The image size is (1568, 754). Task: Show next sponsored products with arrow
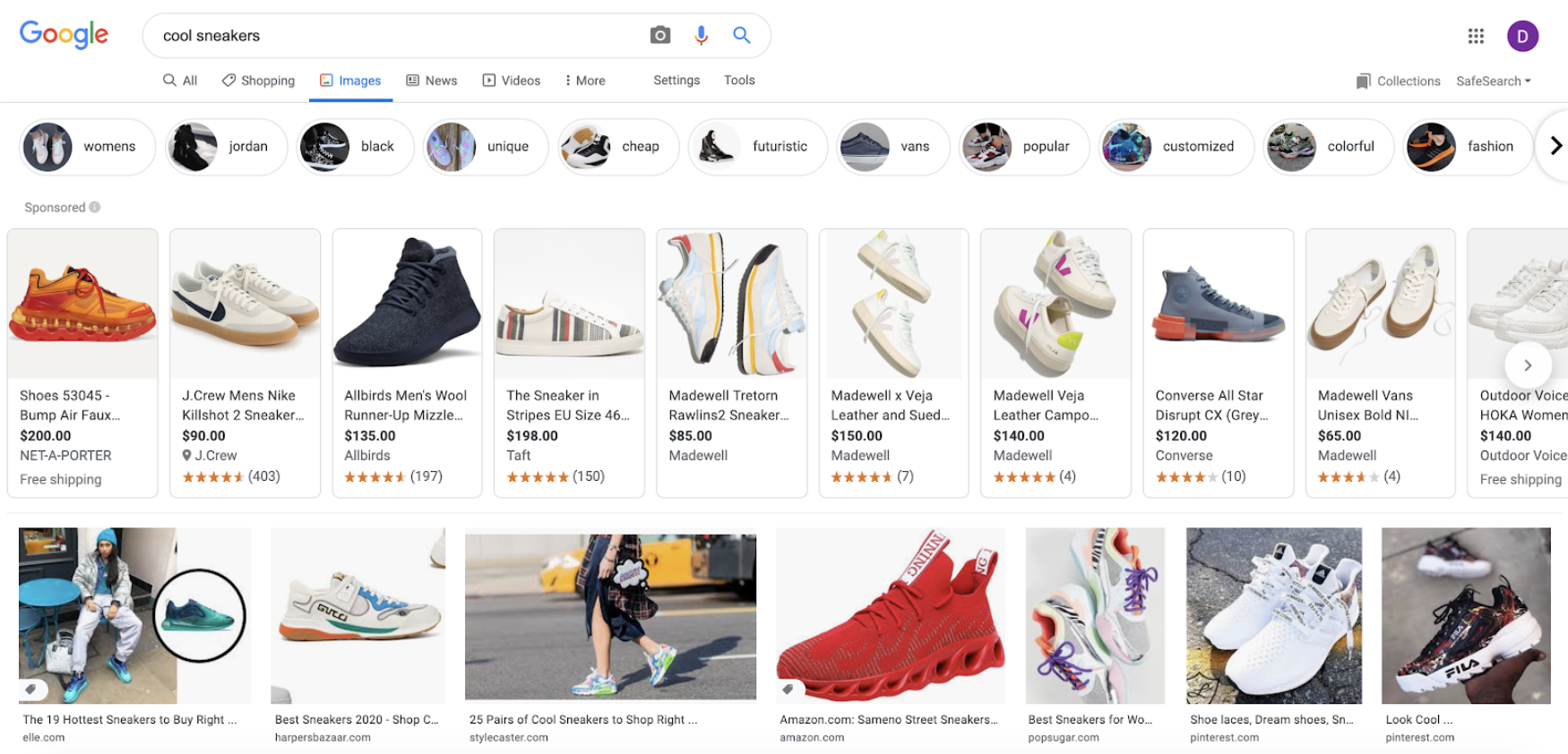pos(1528,364)
